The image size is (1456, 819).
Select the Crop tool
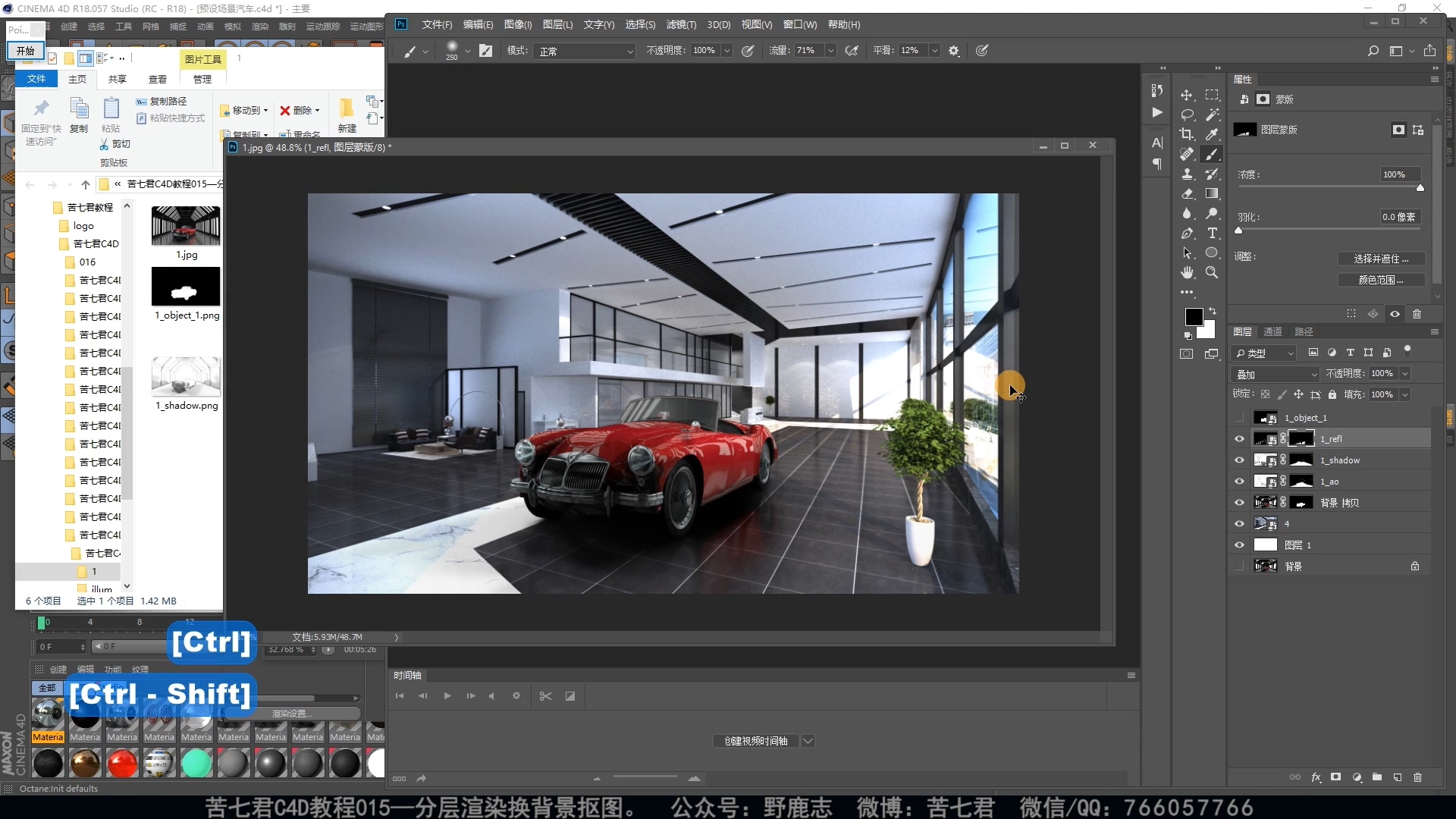coord(1187,134)
